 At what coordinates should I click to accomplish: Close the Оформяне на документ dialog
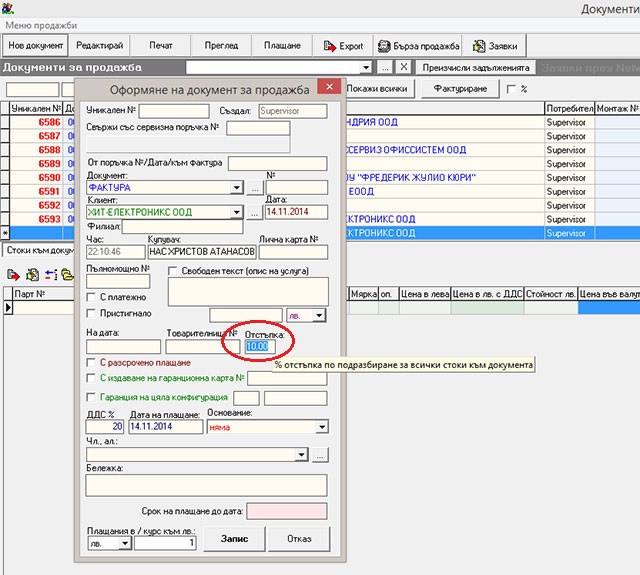pos(329,87)
